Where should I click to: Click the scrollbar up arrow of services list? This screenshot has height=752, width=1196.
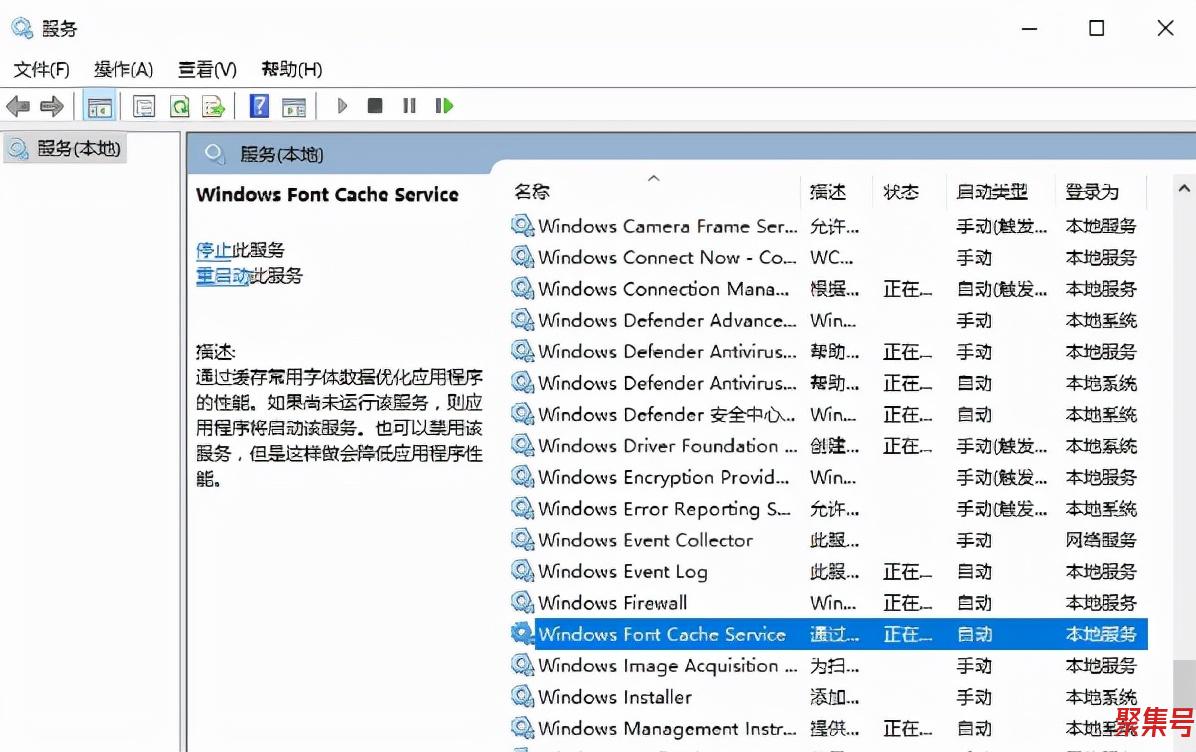(x=1184, y=188)
